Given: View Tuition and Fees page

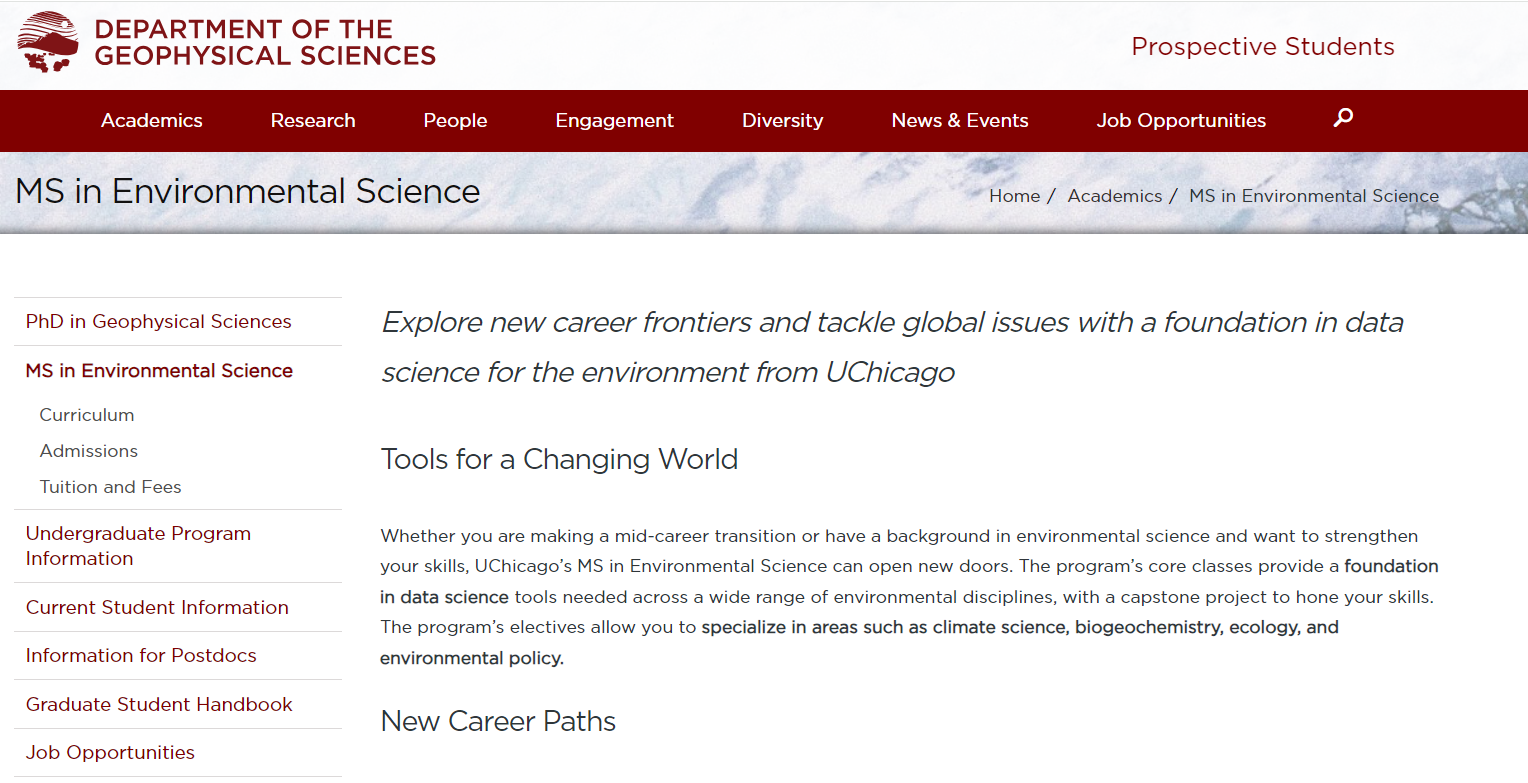Looking at the screenshot, I should pos(111,487).
